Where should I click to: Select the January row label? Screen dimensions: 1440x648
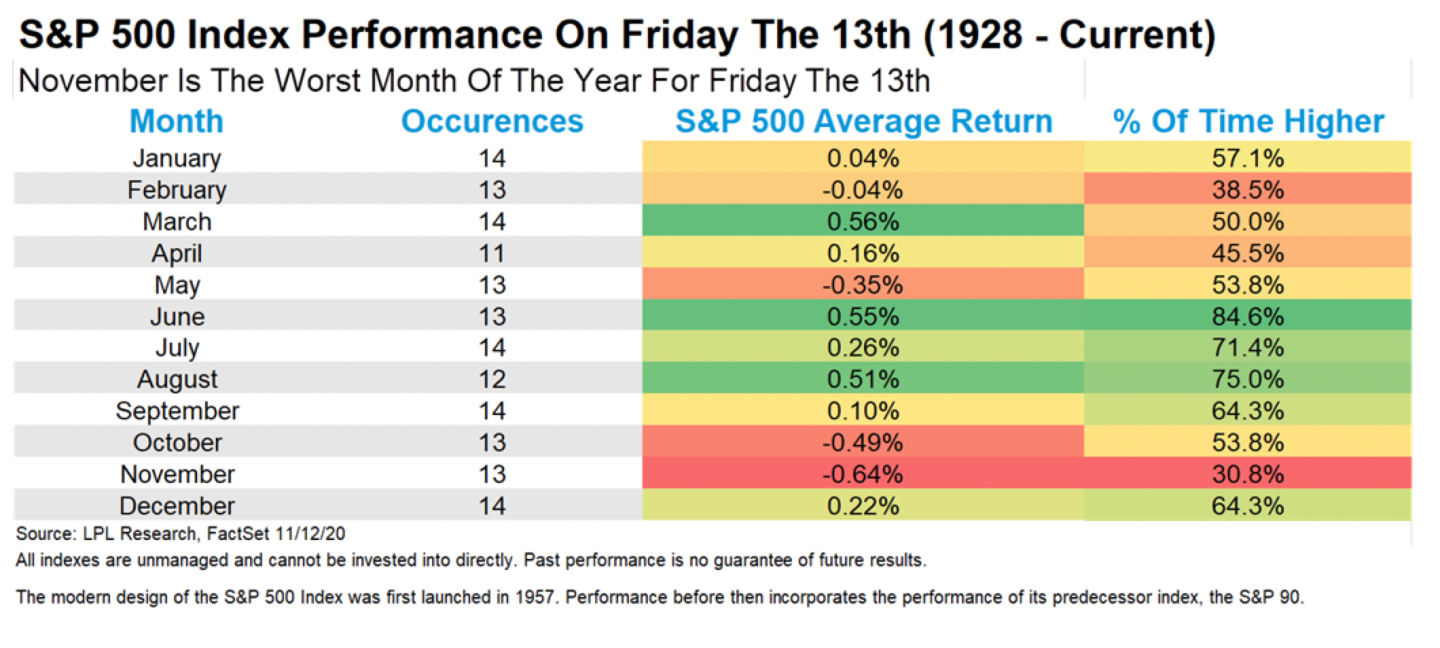[x=176, y=158]
